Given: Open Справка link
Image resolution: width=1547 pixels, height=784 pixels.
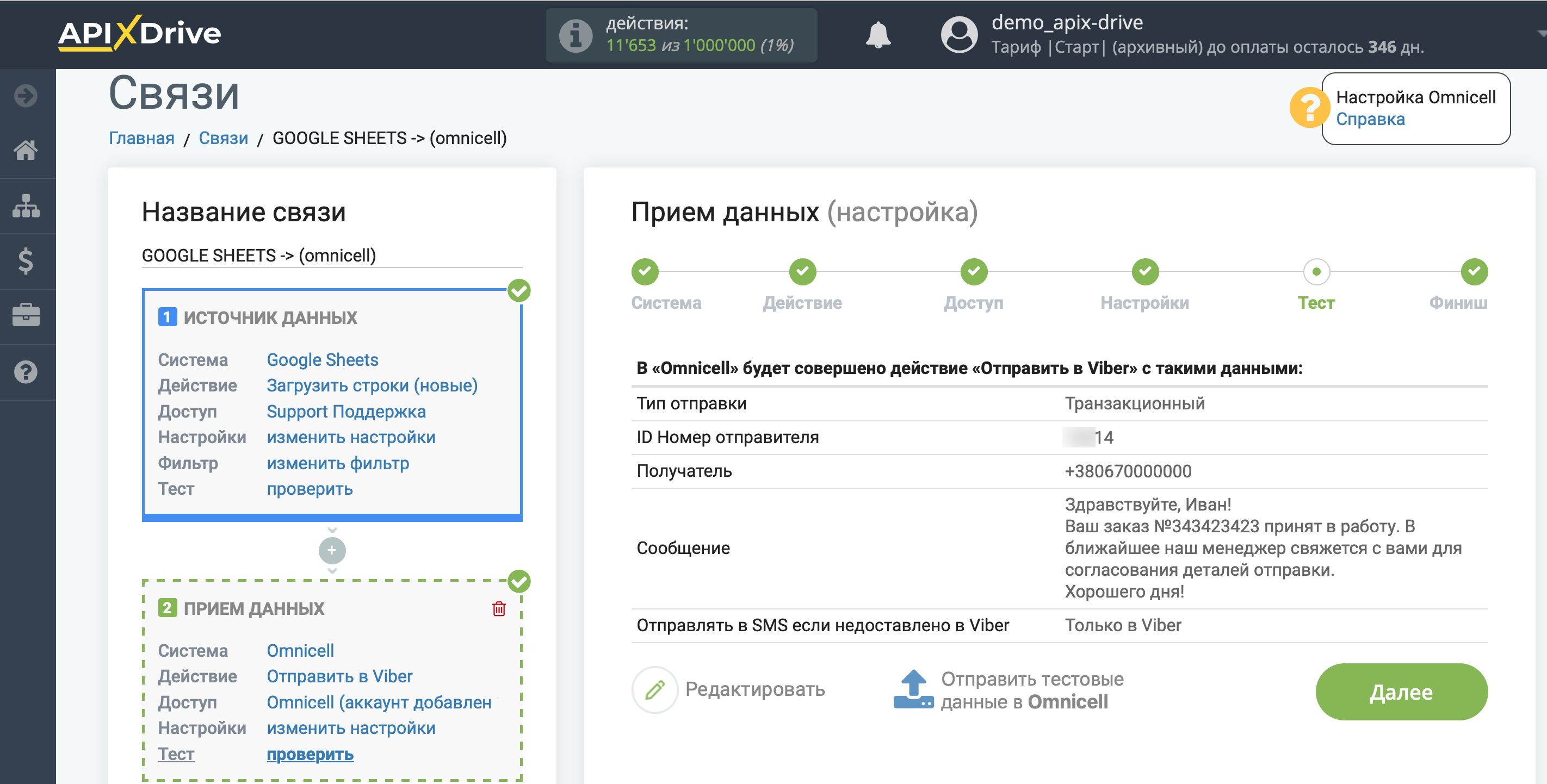Looking at the screenshot, I should (x=1370, y=120).
